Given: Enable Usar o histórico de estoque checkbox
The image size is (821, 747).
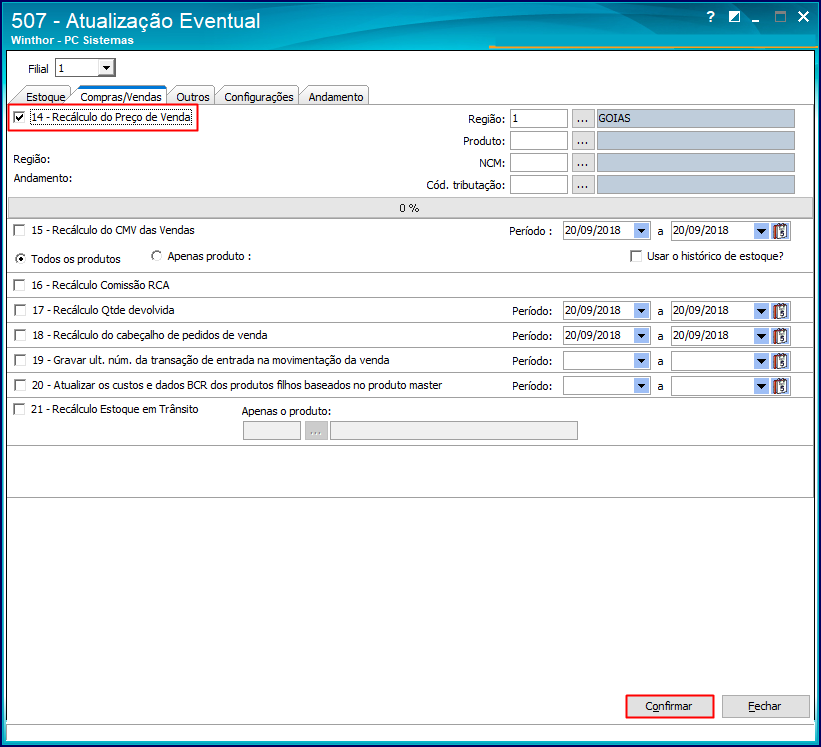Looking at the screenshot, I should pos(636,257).
